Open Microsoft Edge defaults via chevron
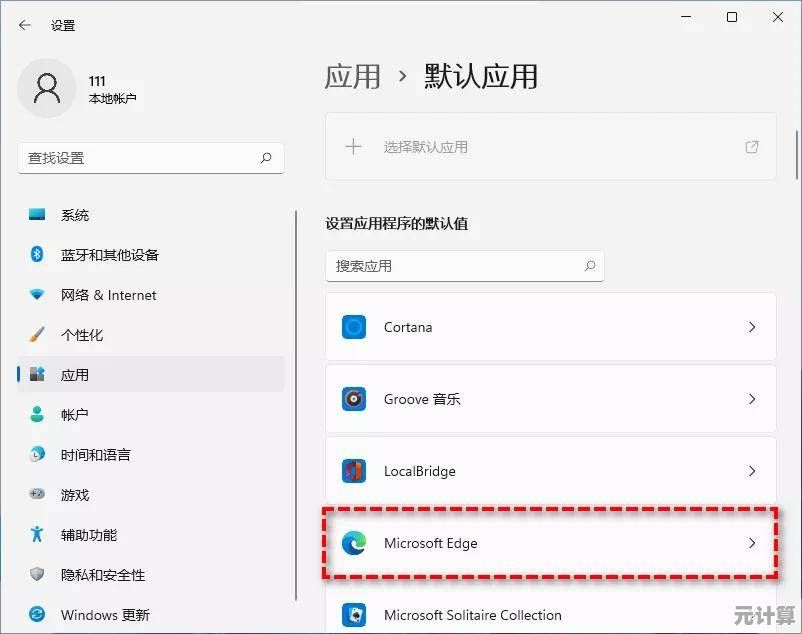802x634 pixels. [x=752, y=543]
